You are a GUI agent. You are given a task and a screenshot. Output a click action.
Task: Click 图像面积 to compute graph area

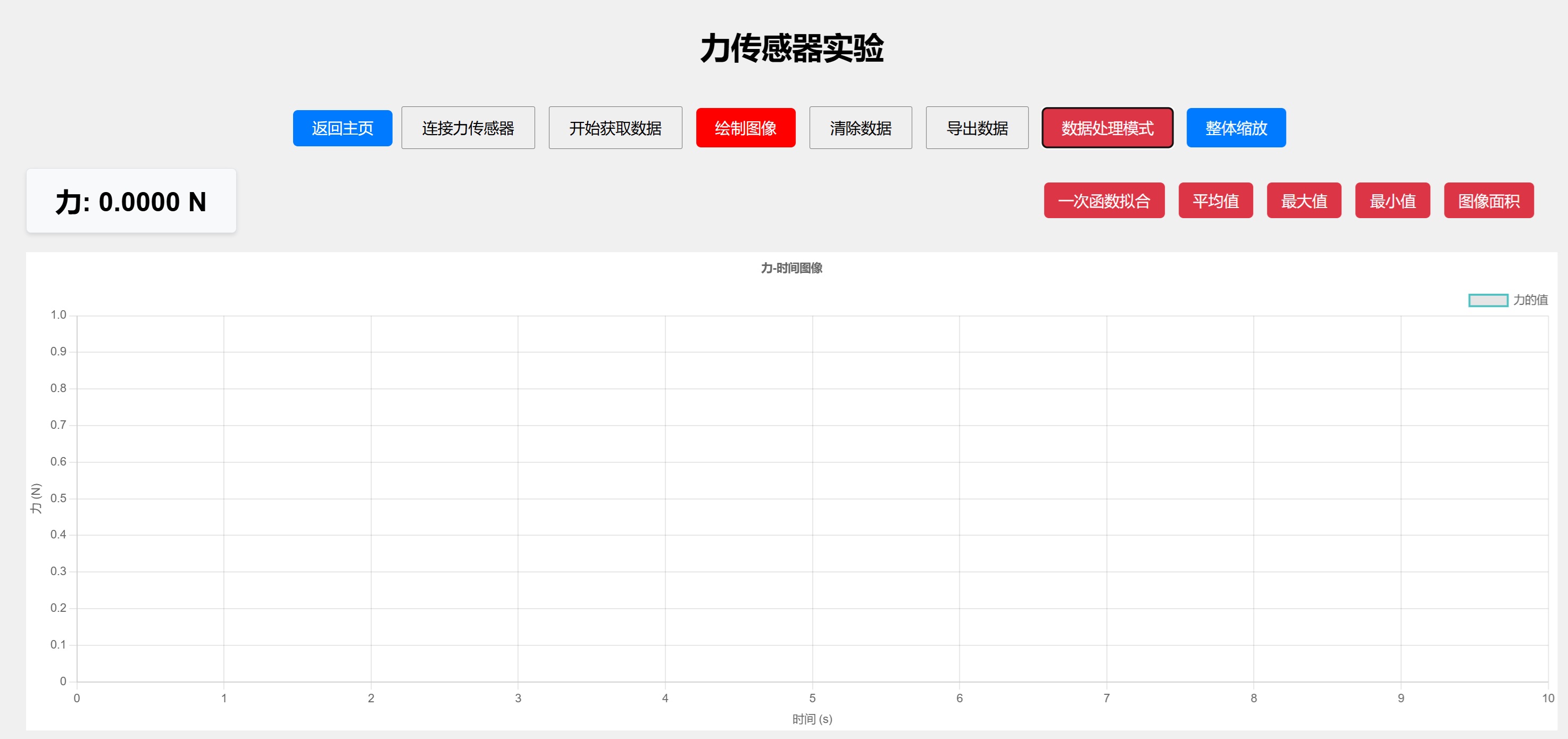[1488, 200]
